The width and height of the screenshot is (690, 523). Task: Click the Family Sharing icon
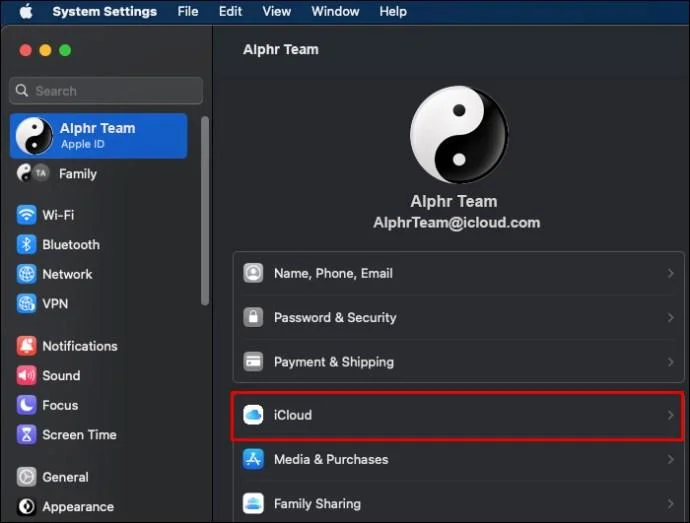[x=253, y=503]
